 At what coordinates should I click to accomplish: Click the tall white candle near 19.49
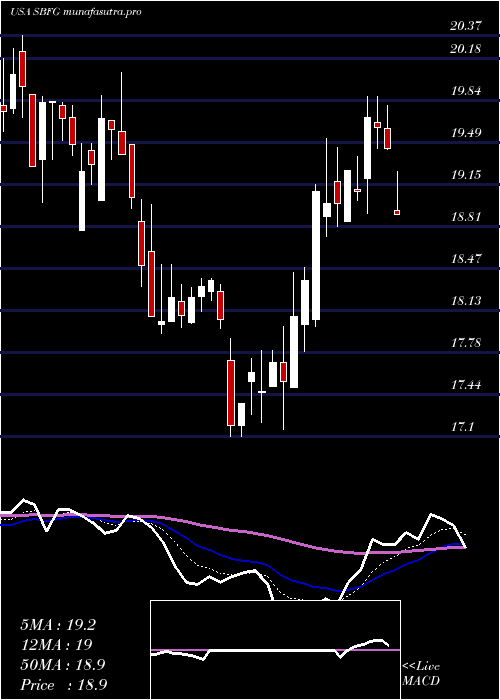(x=367, y=148)
